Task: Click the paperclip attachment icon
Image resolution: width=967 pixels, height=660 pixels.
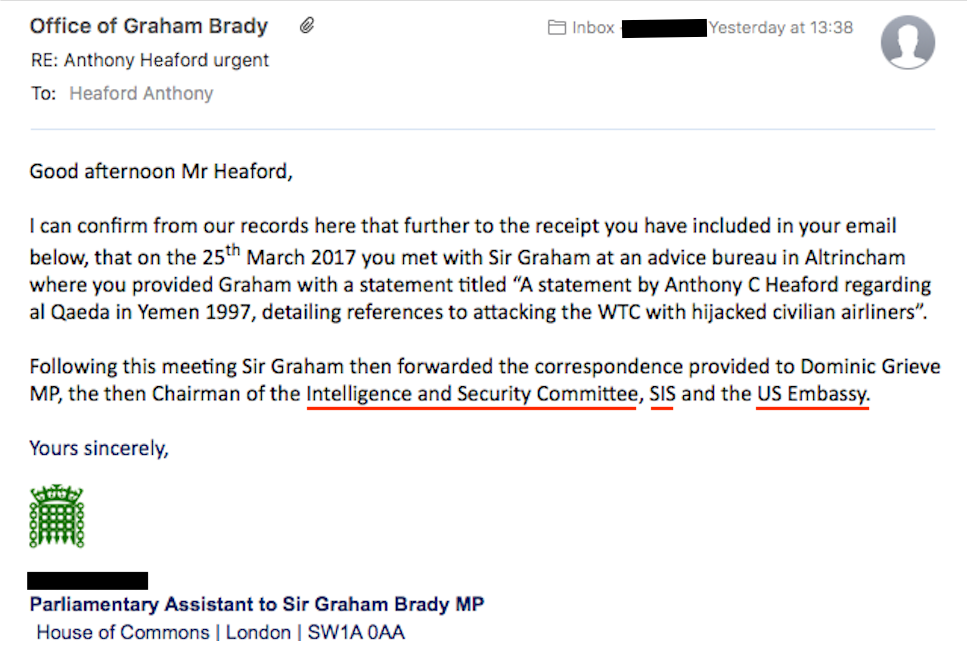Action: [307, 27]
